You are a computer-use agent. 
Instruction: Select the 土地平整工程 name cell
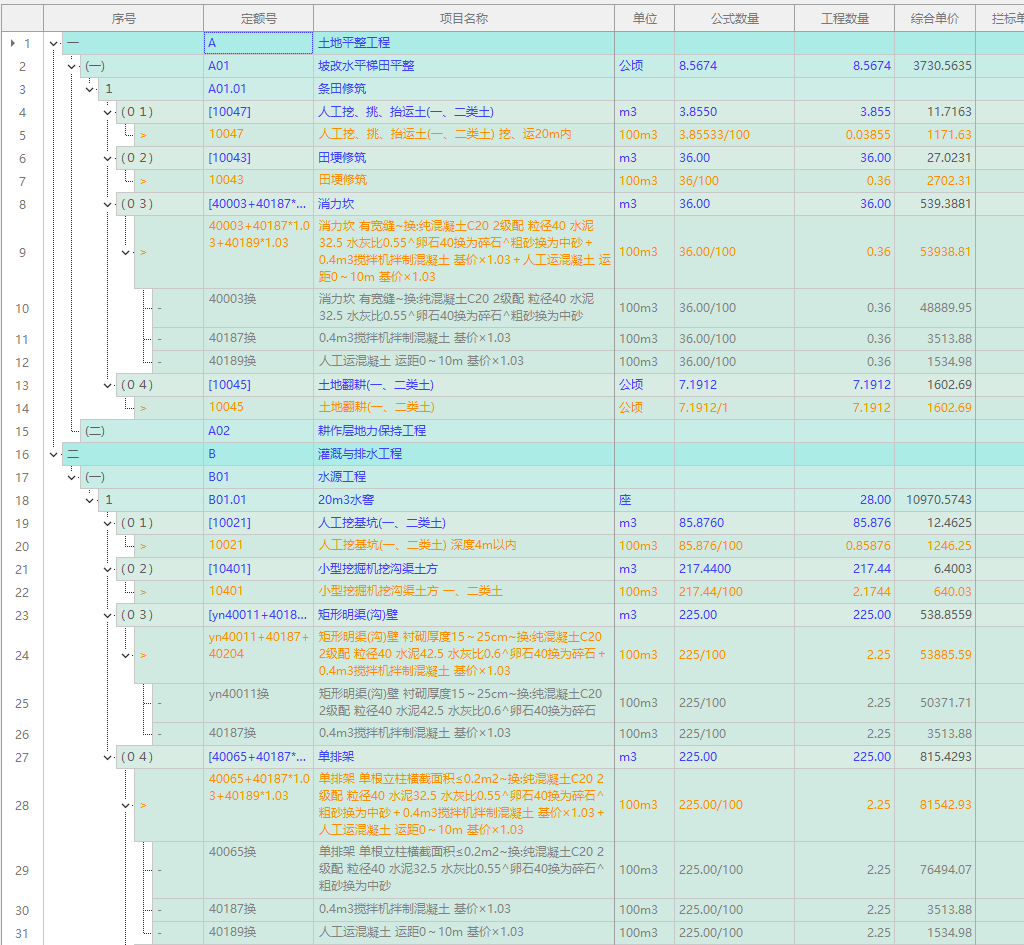coord(464,43)
